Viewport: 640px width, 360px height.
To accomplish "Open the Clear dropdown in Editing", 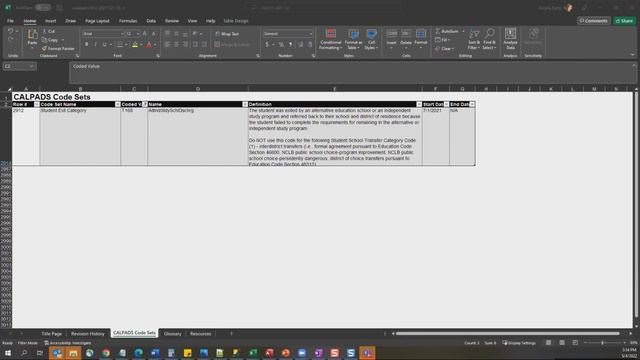I will (444, 49).
